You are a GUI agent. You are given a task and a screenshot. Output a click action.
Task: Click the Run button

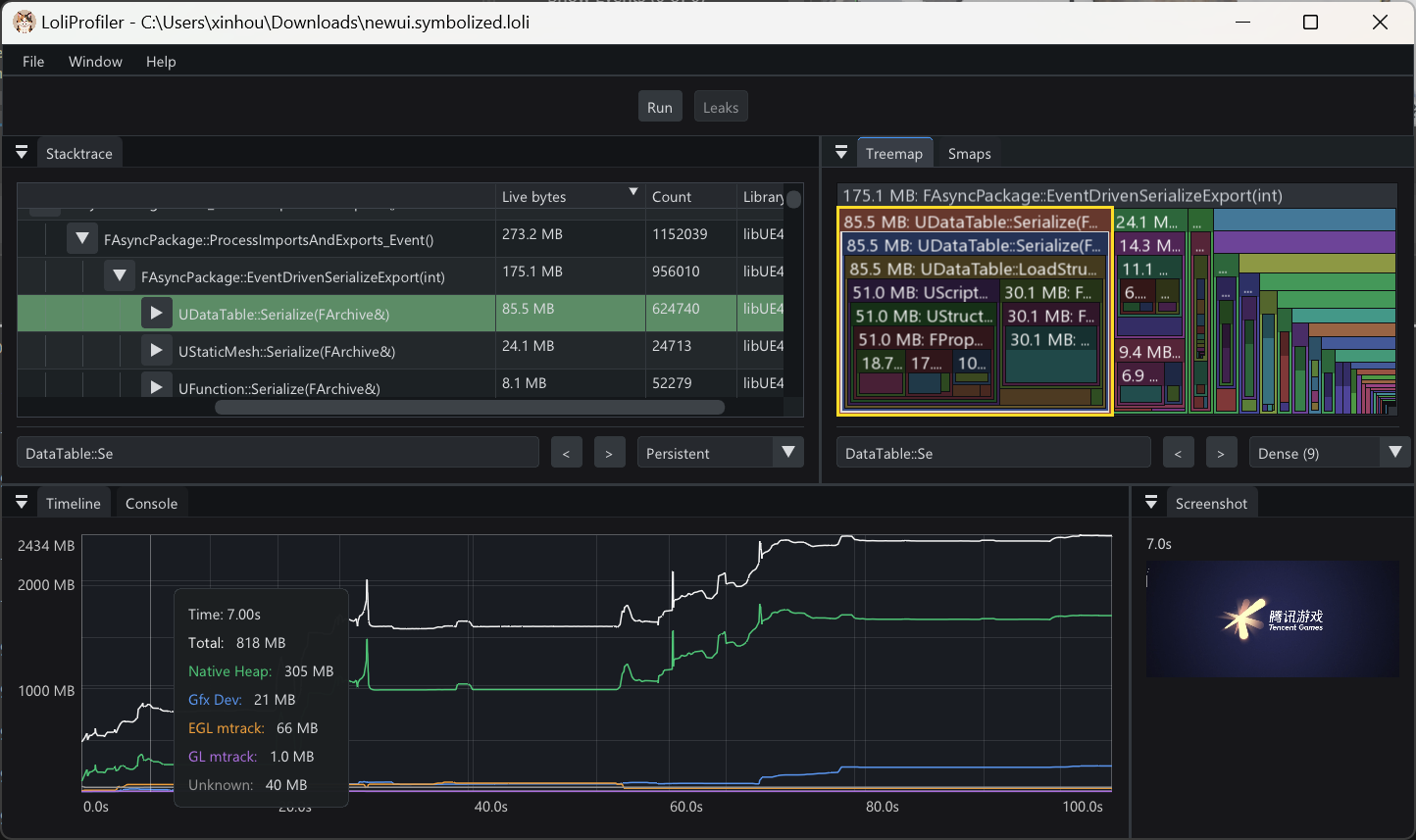coord(660,107)
